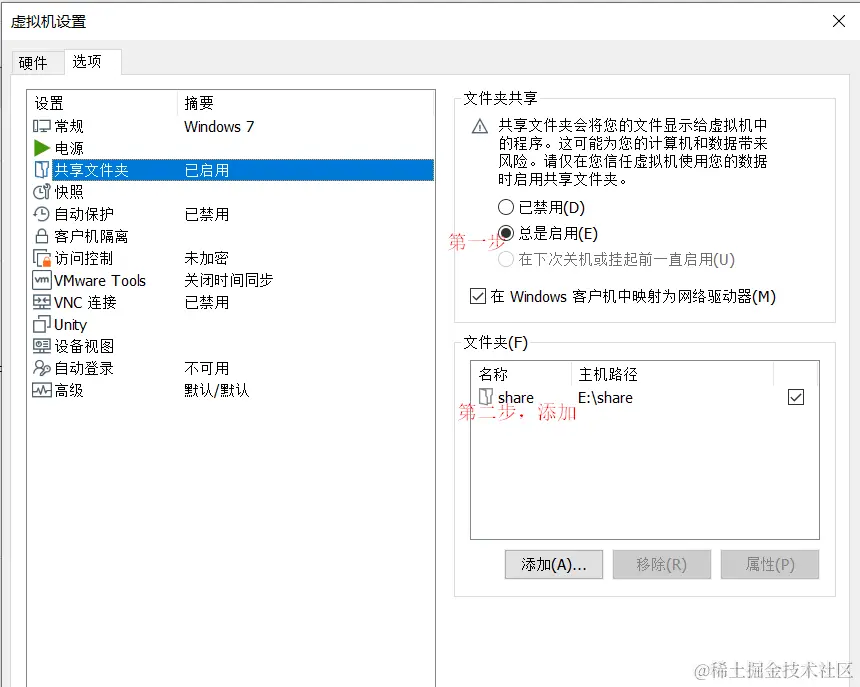
Task: Close the 虚拟机设置 dialog
Action: tap(839, 21)
